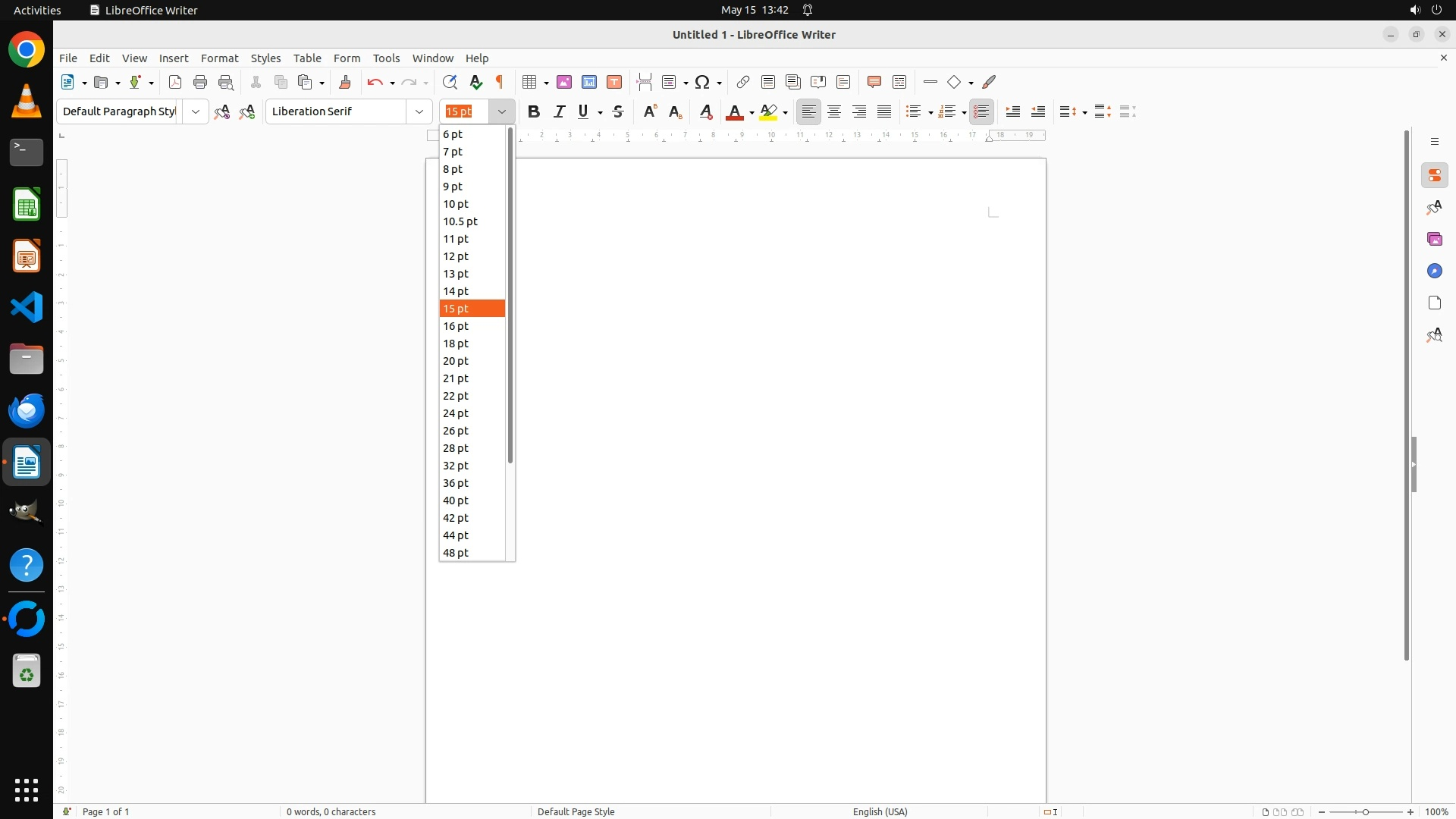This screenshot has height=819, width=1456.
Task: Open the Special Character omega icon
Action: pos(702,82)
